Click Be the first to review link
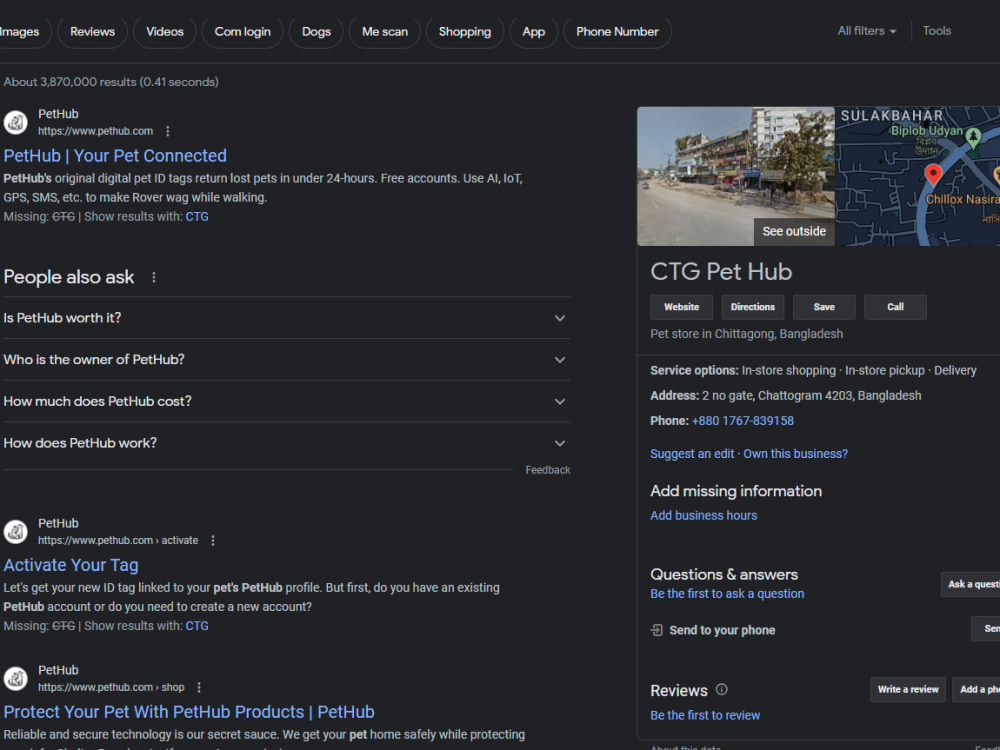 point(705,716)
